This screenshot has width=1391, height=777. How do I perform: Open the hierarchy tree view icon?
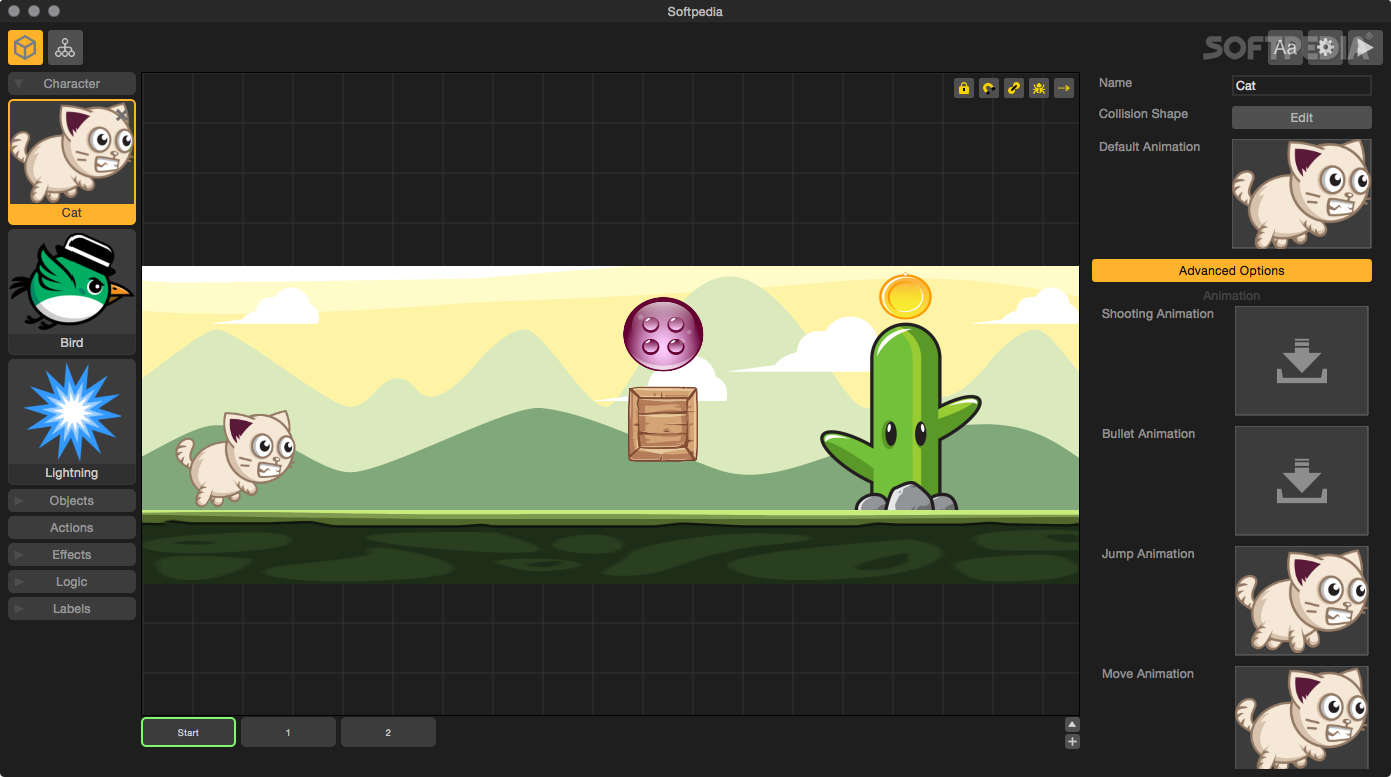(65, 47)
